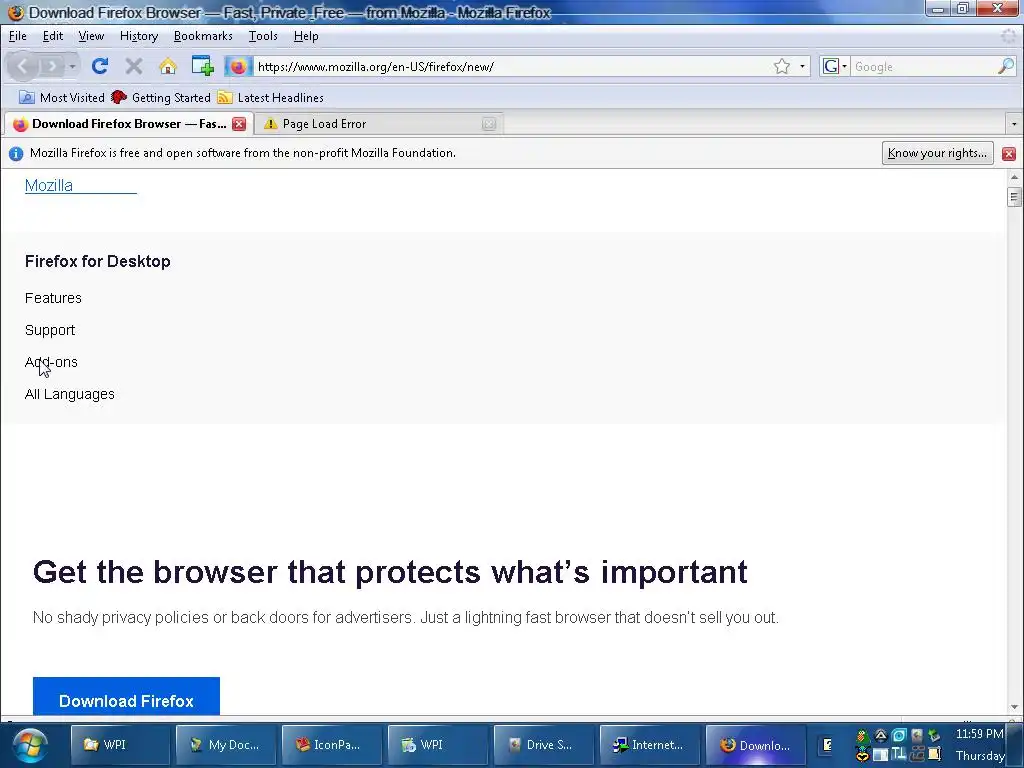Open the Edit menu

[53, 36]
